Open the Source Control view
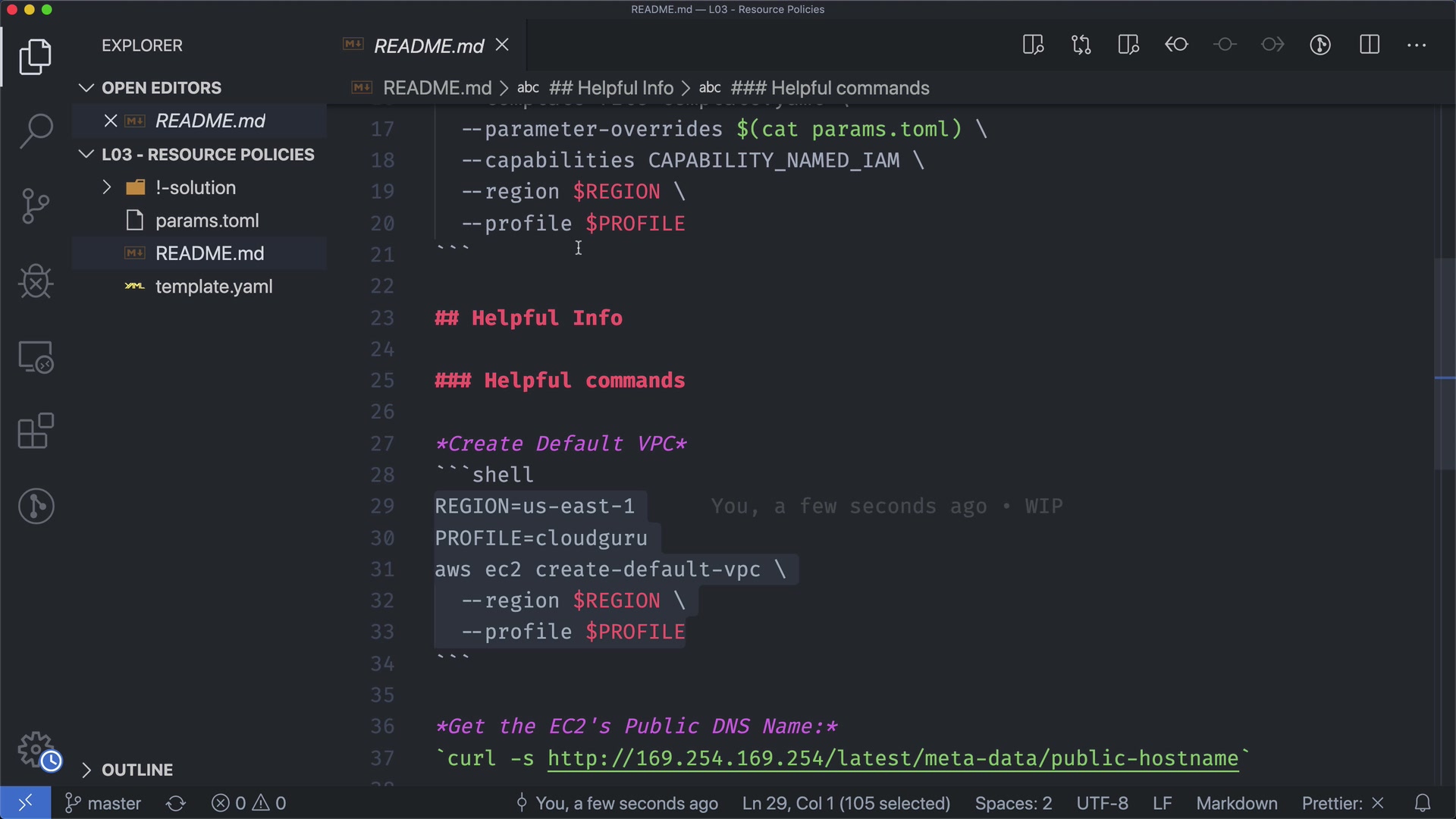1456x819 pixels. [36, 206]
